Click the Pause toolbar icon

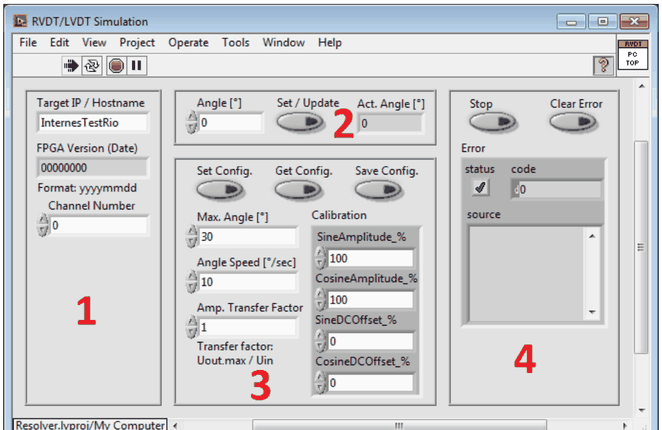point(136,65)
